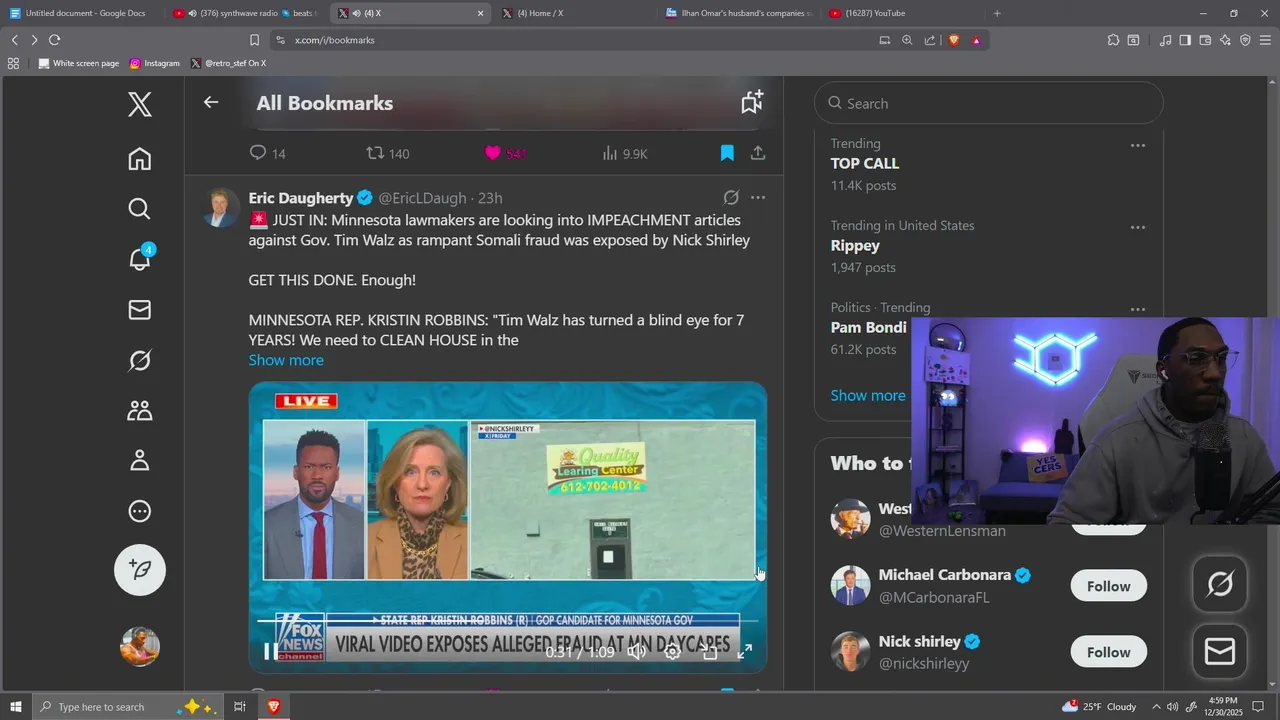Screen dimensions: 1280x720
Task: Share the post above Eric Daugherty
Action: tap(758, 153)
